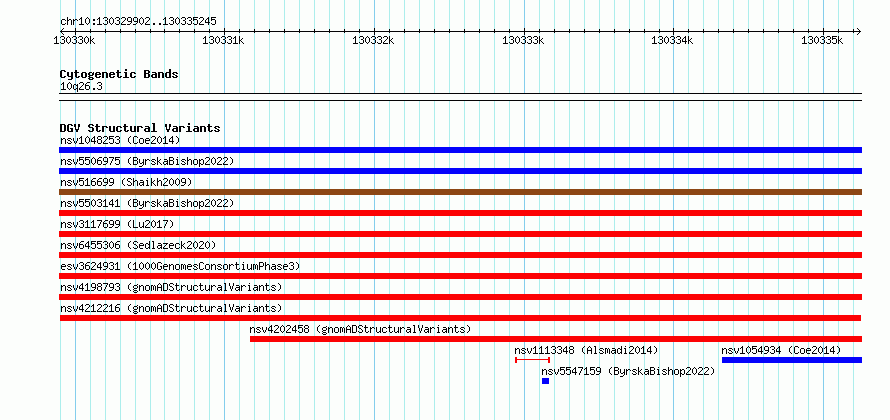This screenshot has width=890, height=420.
Task: Click the nsv1048253 (Coe2014) variant label
Action: point(120,140)
